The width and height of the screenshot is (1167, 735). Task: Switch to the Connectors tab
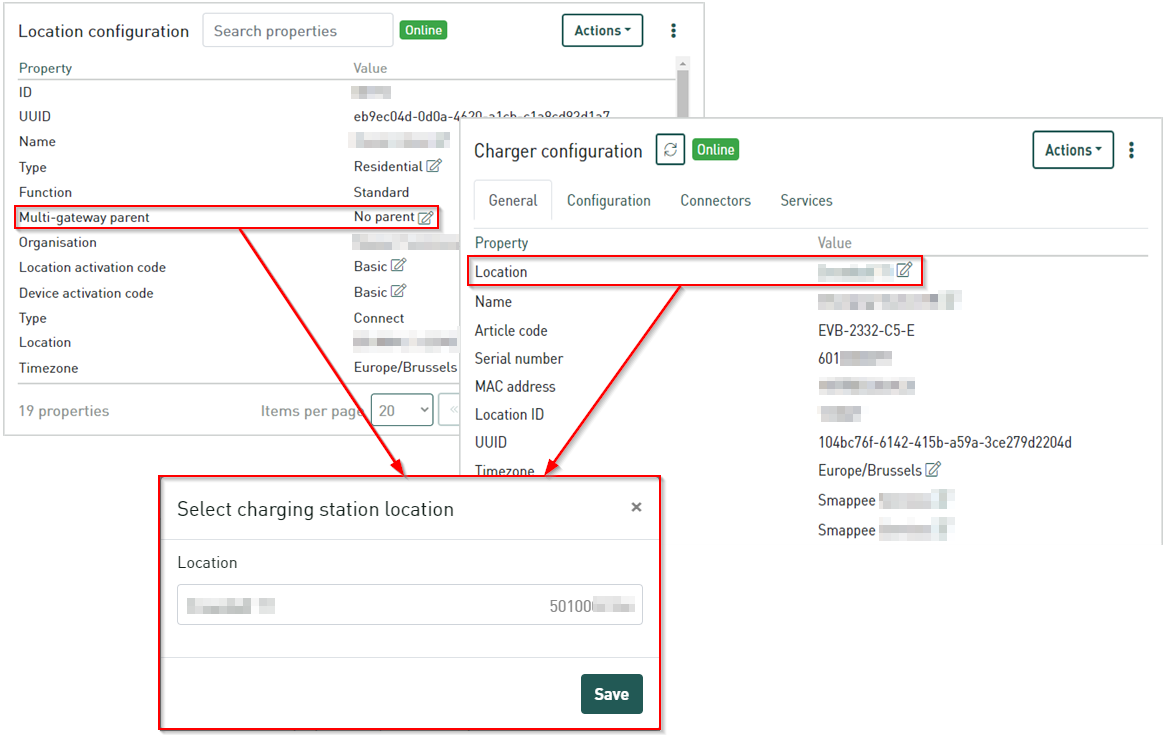[715, 200]
